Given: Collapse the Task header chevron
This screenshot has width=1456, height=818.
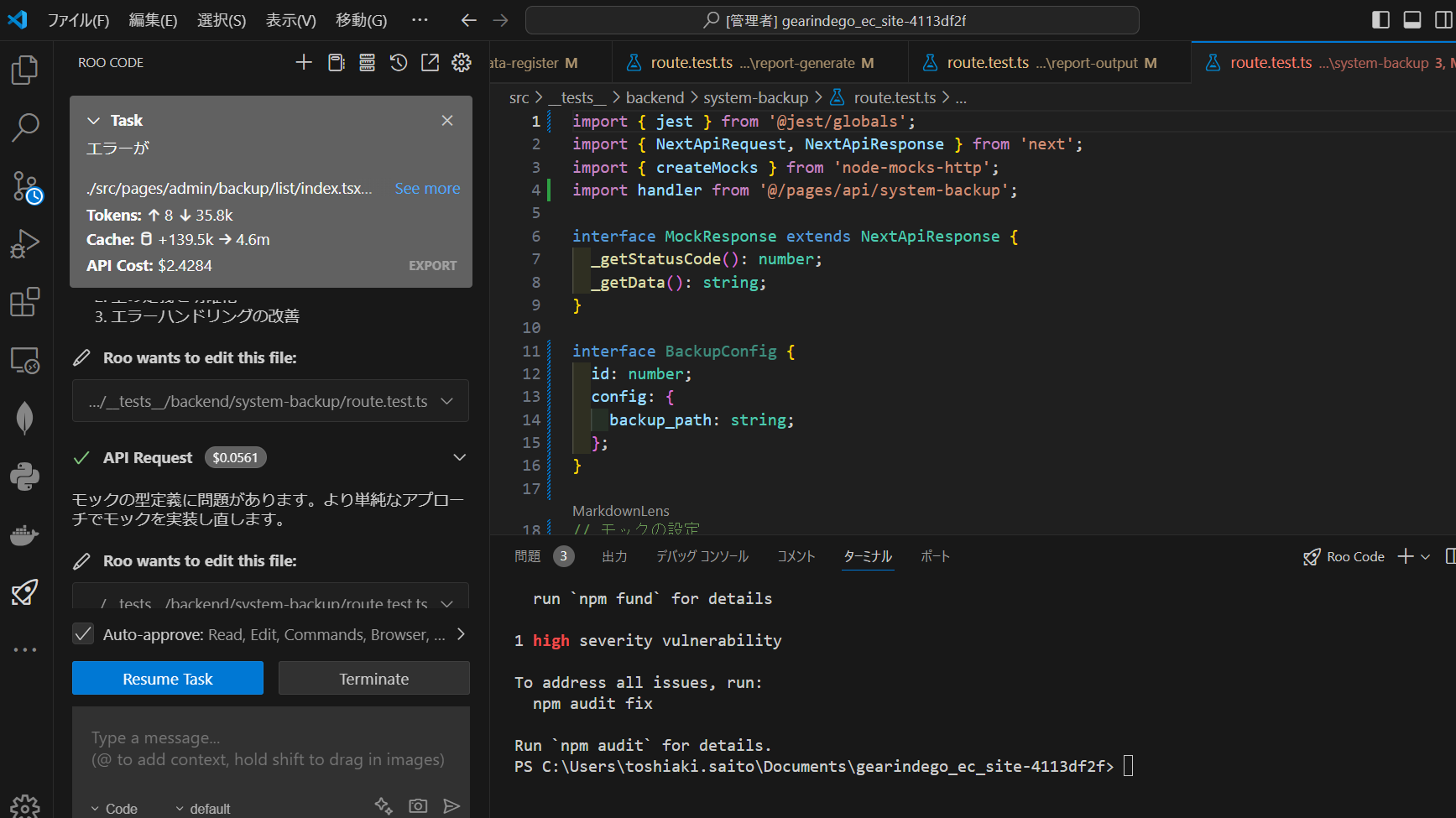Looking at the screenshot, I should tap(93, 121).
